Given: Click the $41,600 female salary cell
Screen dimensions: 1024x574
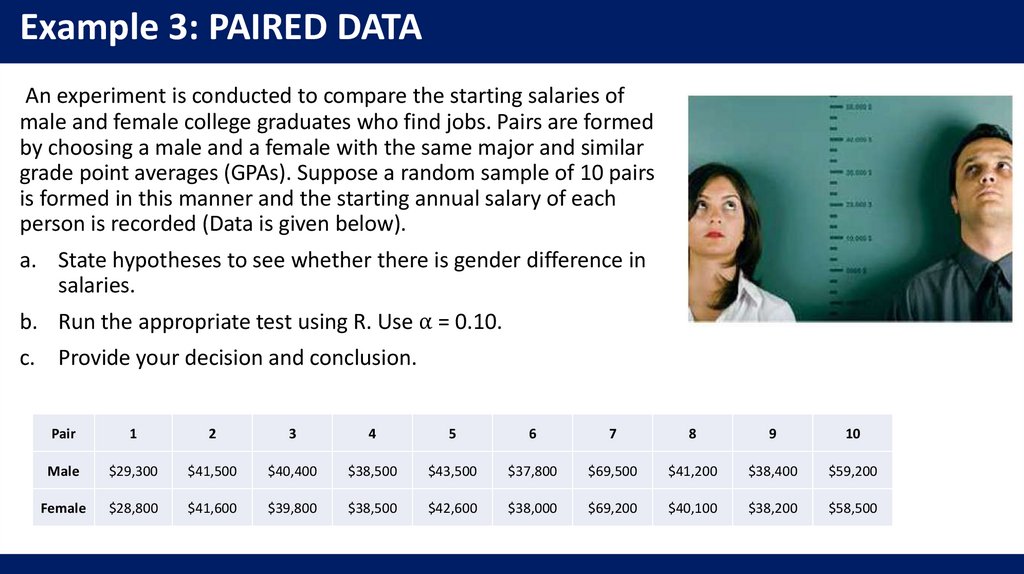Looking at the screenshot, I should tap(212, 508).
